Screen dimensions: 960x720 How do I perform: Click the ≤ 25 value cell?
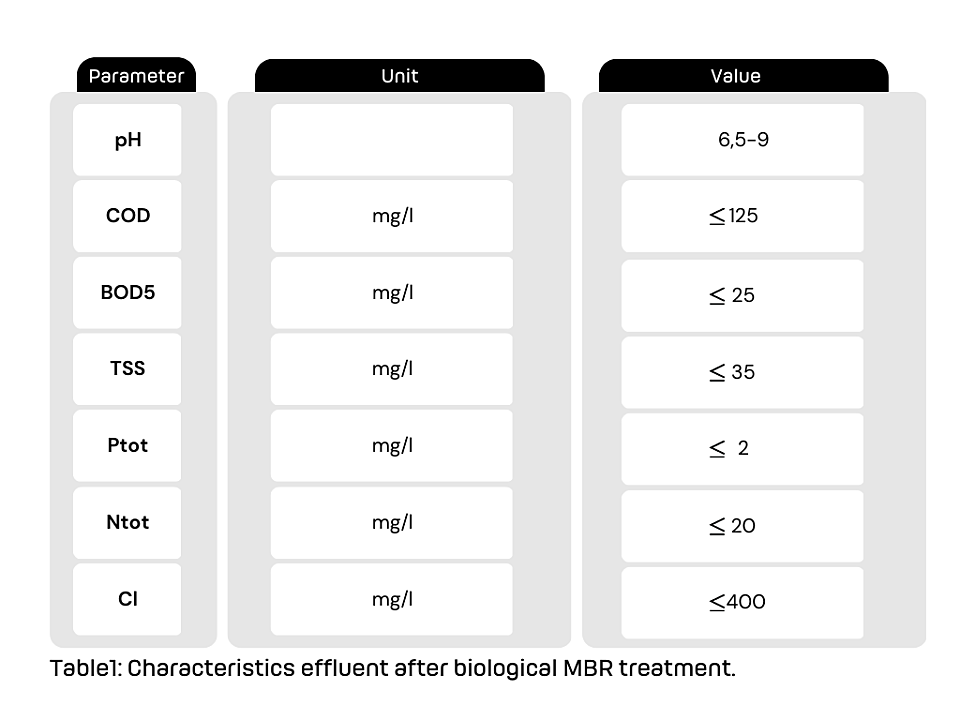(743, 296)
